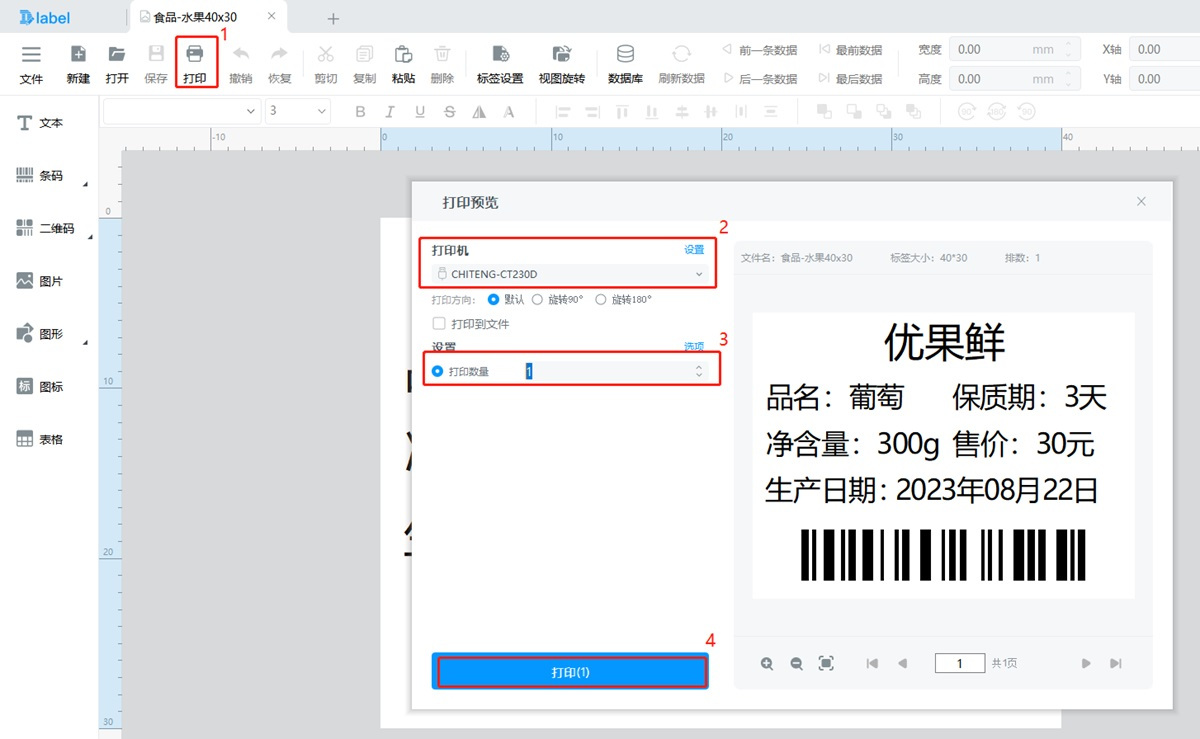The height and width of the screenshot is (739, 1200).
Task: Open a new tab with the plus button
Action: click(x=333, y=18)
